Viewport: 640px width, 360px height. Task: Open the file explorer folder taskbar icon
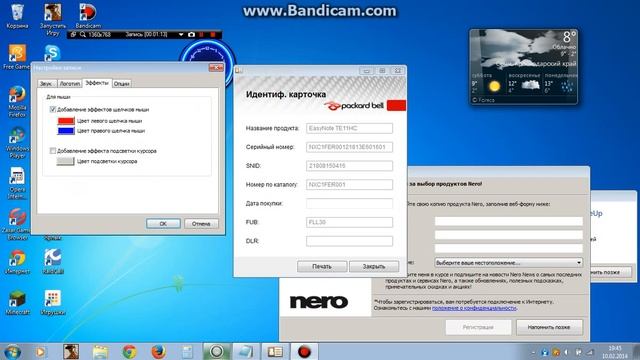pyautogui.click(x=100, y=351)
